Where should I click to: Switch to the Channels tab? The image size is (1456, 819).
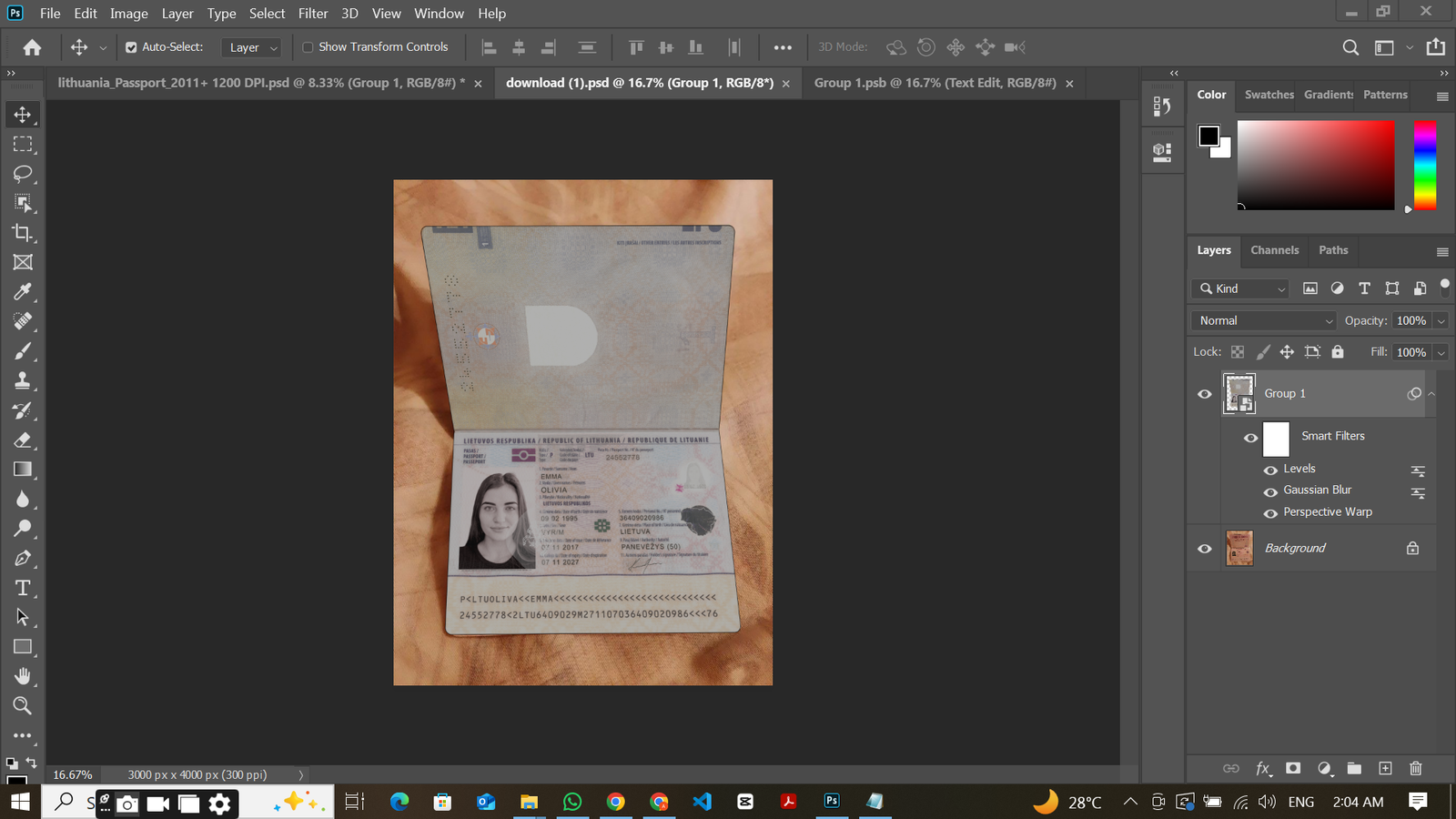[x=1274, y=250]
